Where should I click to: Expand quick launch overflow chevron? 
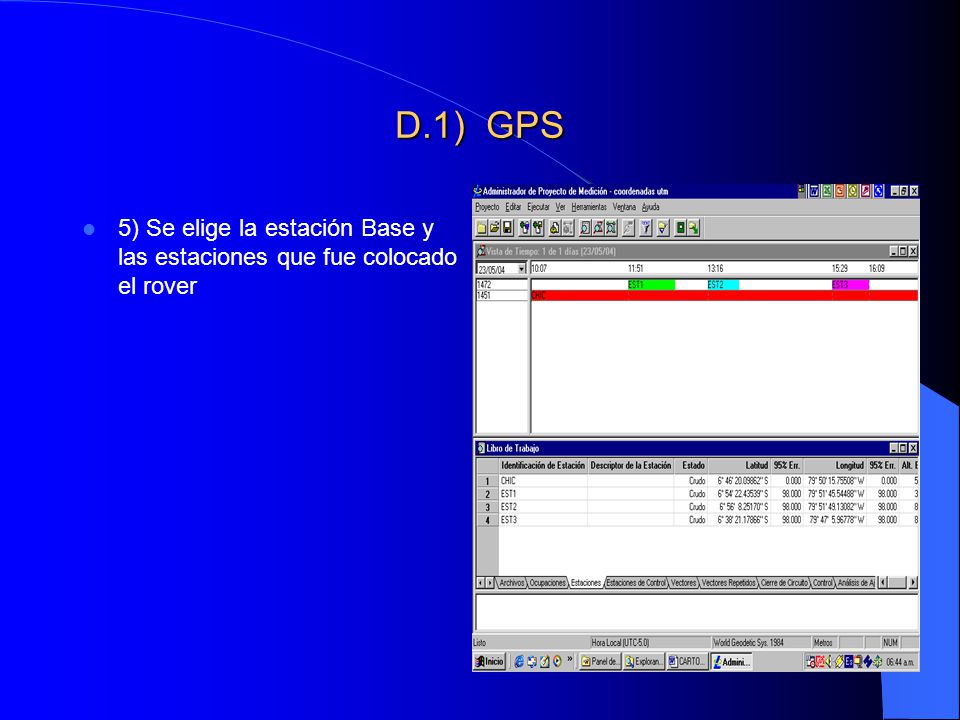pyautogui.click(x=569, y=659)
